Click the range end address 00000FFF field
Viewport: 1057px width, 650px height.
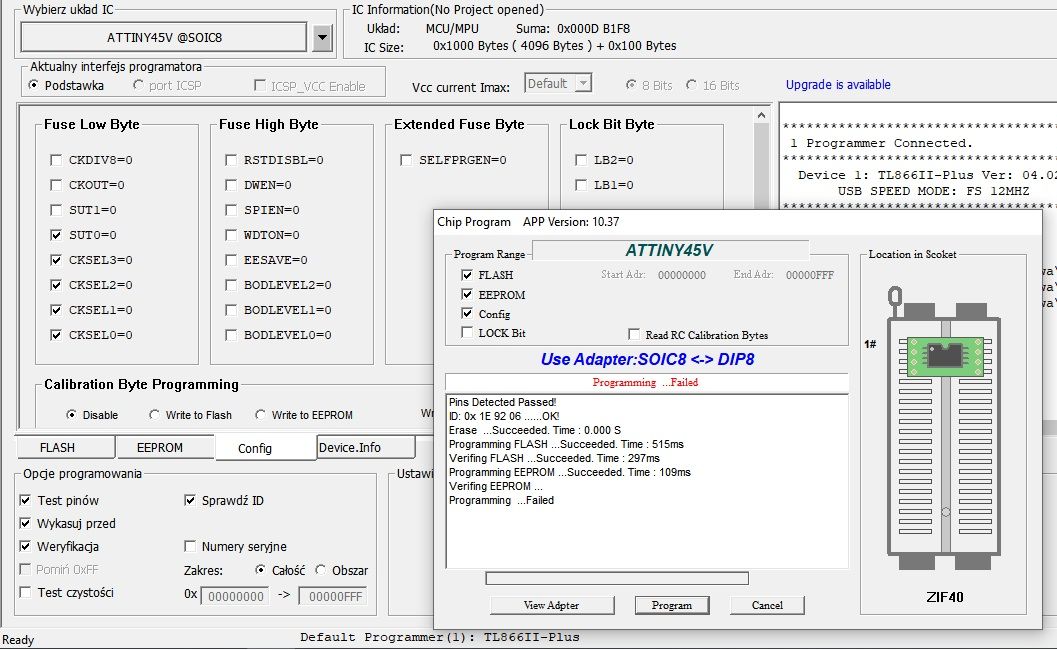(334, 596)
